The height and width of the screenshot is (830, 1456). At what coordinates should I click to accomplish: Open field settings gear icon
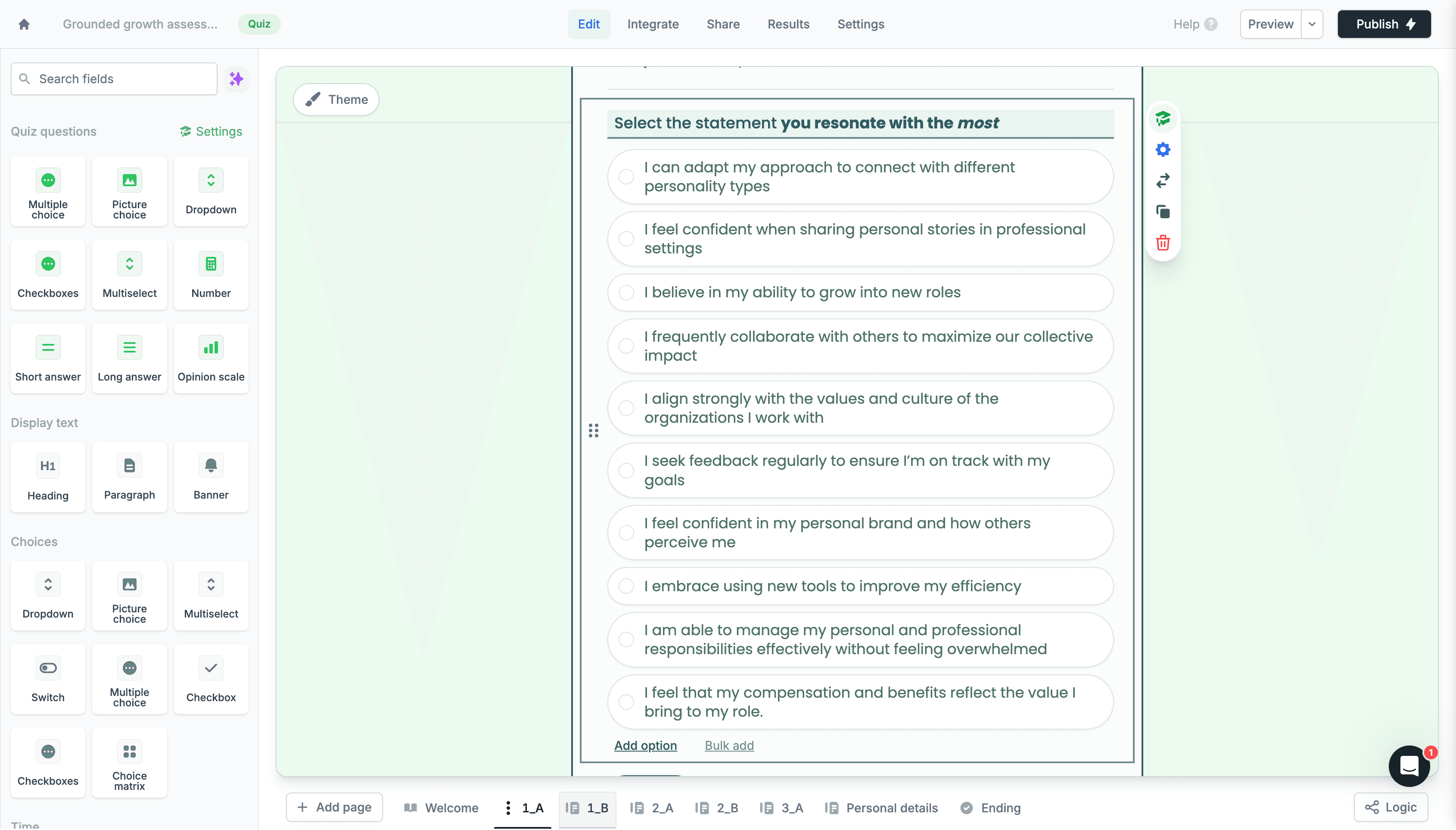pos(1163,150)
